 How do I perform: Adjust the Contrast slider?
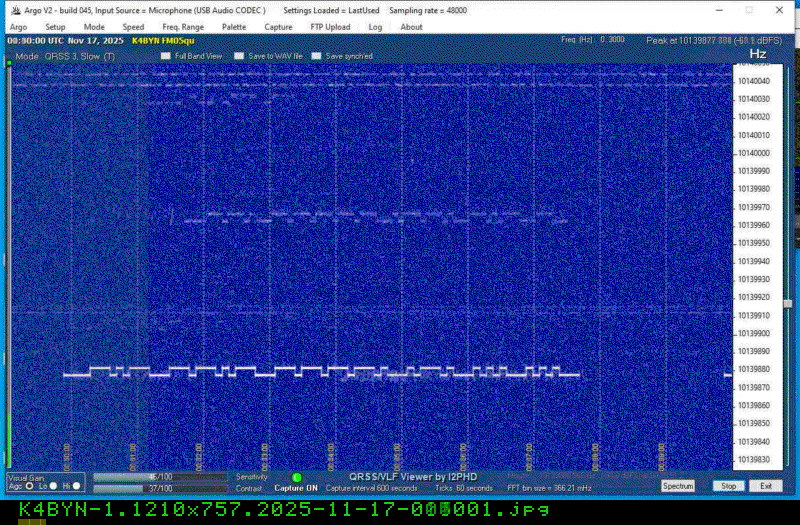point(158,488)
